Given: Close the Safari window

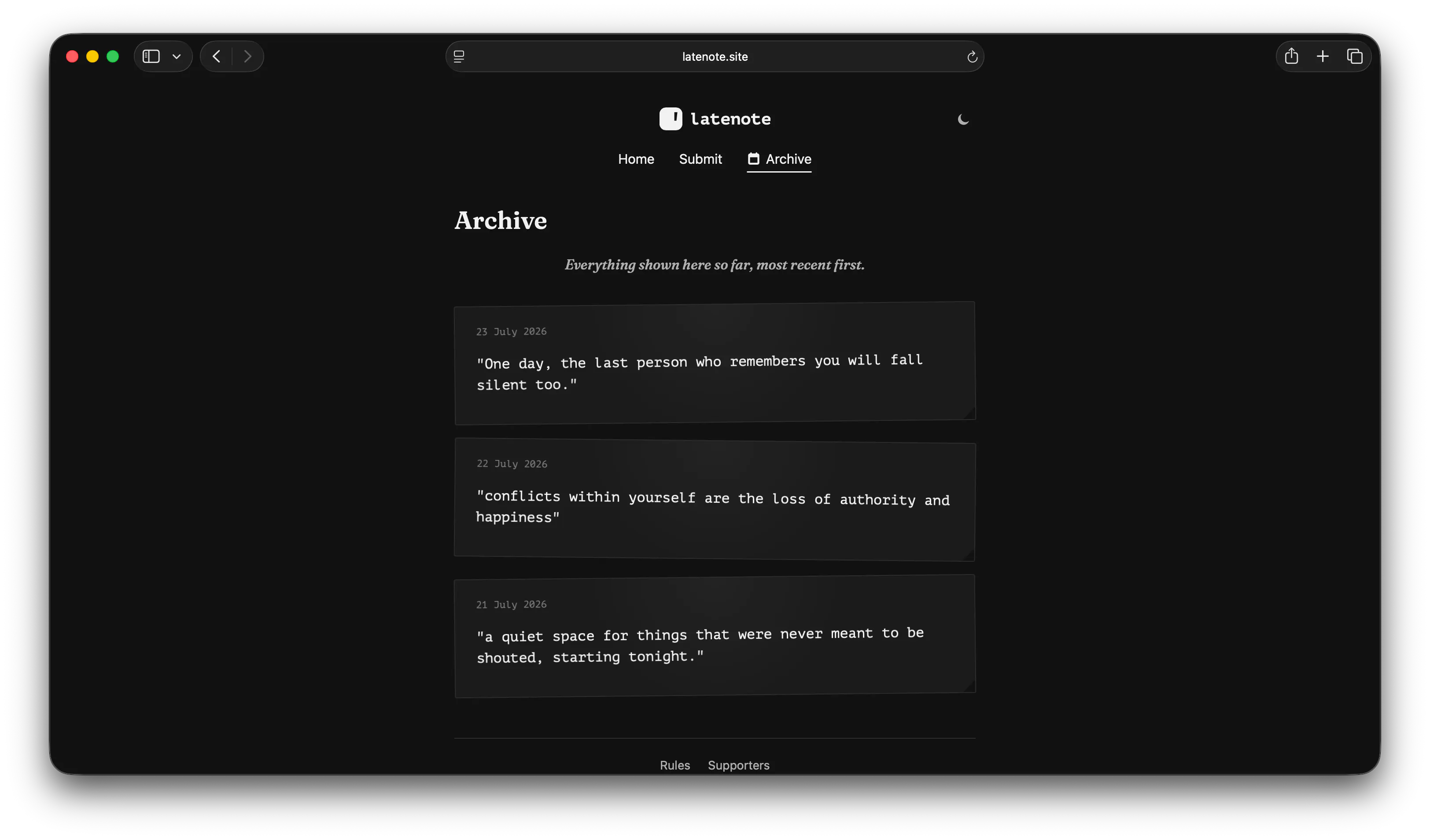Looking at the screenshot, I should pos(72,56).
